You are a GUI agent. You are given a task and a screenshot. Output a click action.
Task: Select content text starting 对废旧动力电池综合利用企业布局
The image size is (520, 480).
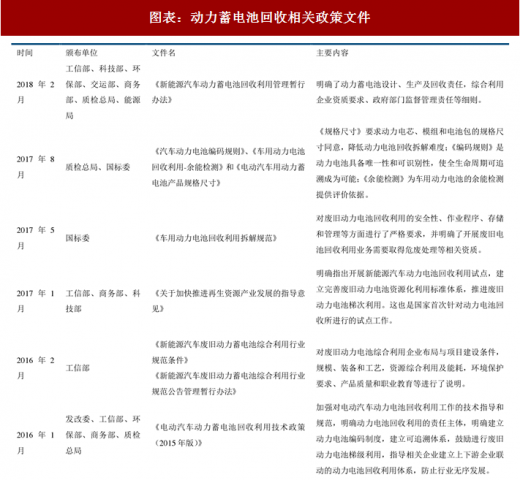pos(410,368)
